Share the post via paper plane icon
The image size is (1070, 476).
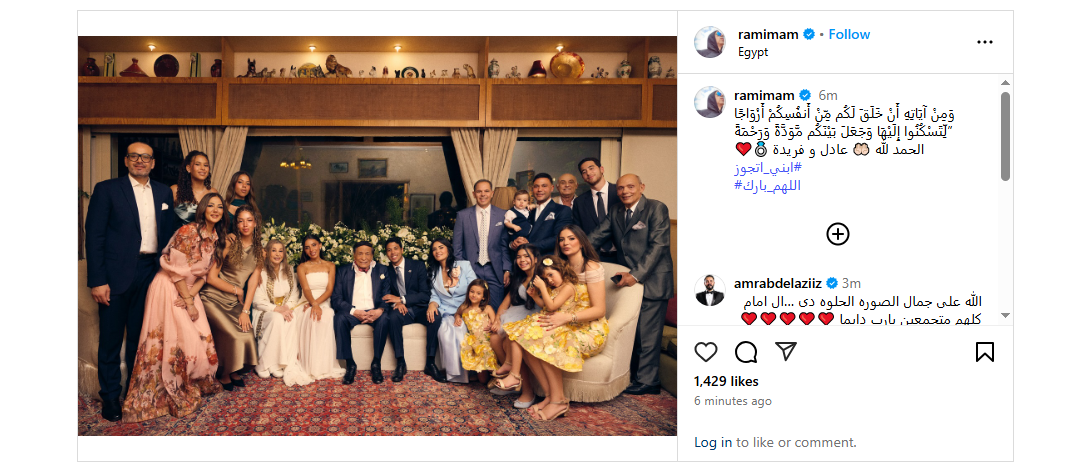pyautogui.click(x=786, y=352)
